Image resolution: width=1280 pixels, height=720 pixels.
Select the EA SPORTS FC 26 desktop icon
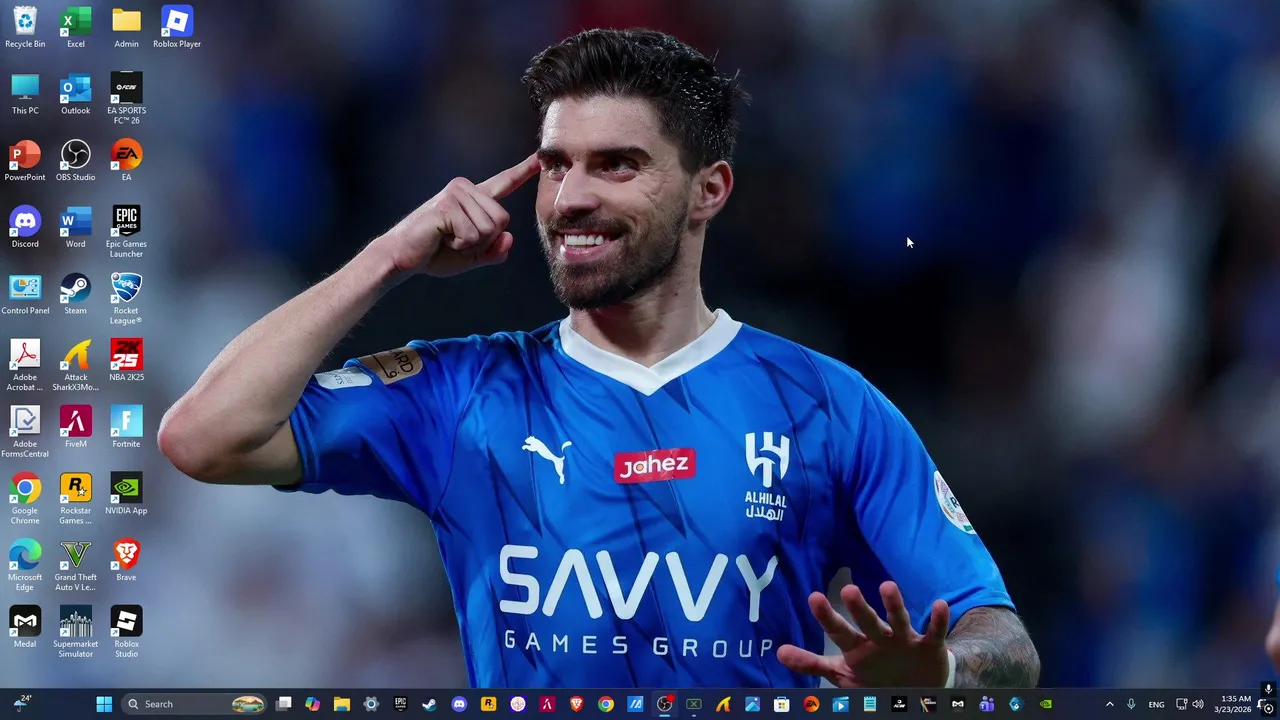126,98
